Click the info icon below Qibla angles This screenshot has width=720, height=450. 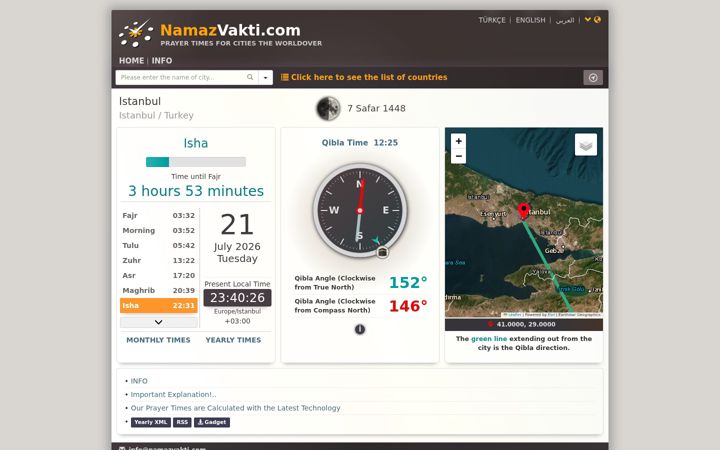pos(360,329)
